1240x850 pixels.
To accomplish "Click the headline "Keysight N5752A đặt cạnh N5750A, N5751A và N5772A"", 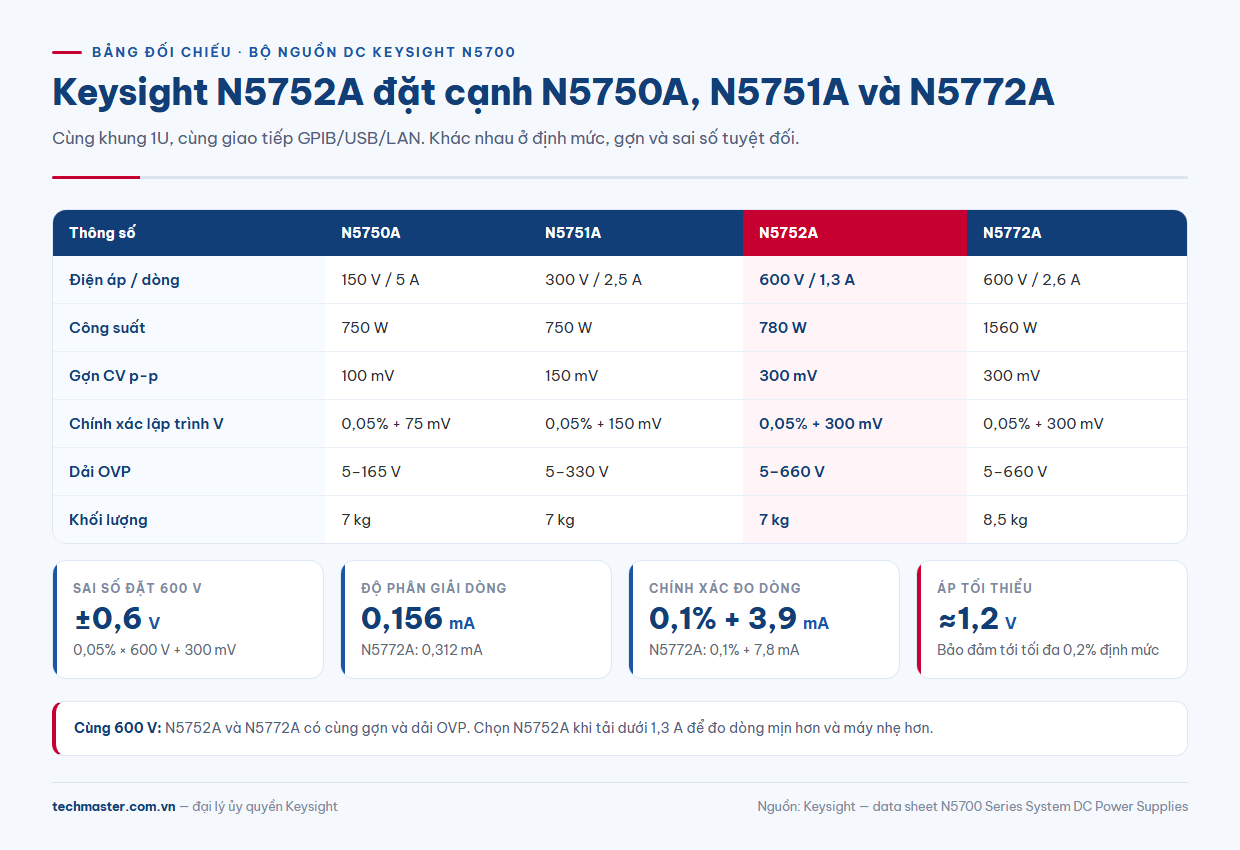I will click(553, 93).
